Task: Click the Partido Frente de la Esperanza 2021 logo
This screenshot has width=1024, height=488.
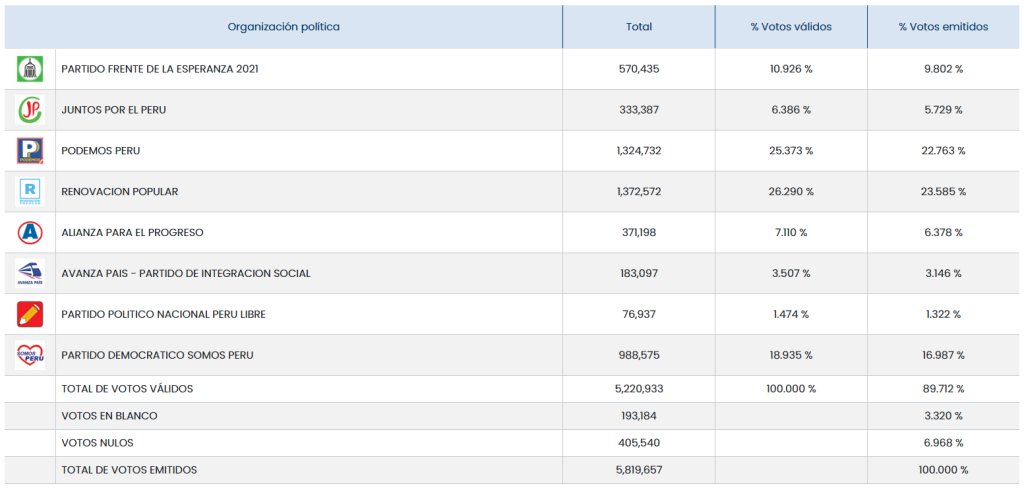Action: click(30, 69)
